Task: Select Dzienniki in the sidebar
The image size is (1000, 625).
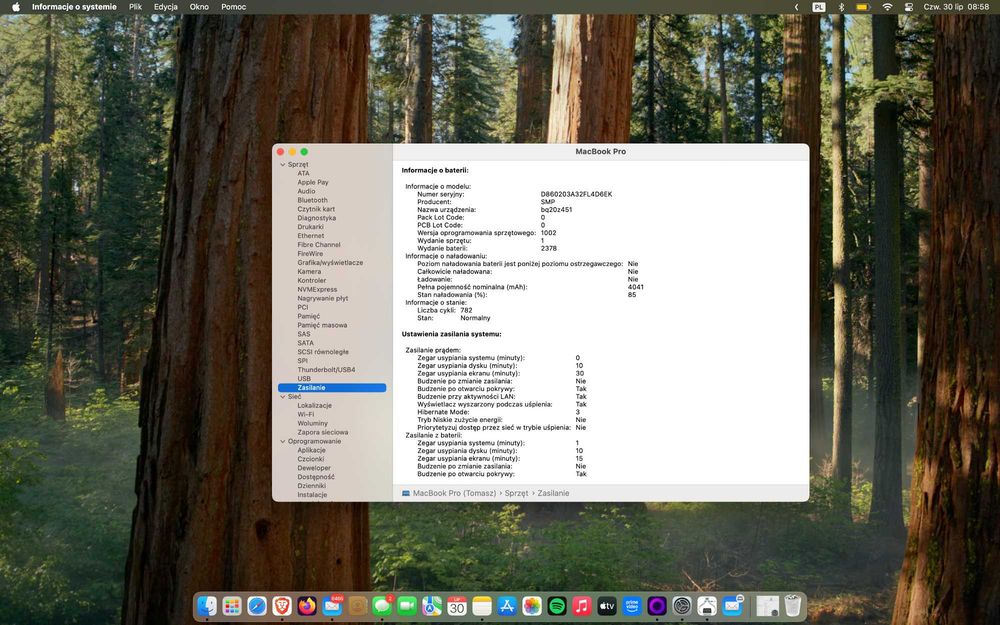Action: 311,486
